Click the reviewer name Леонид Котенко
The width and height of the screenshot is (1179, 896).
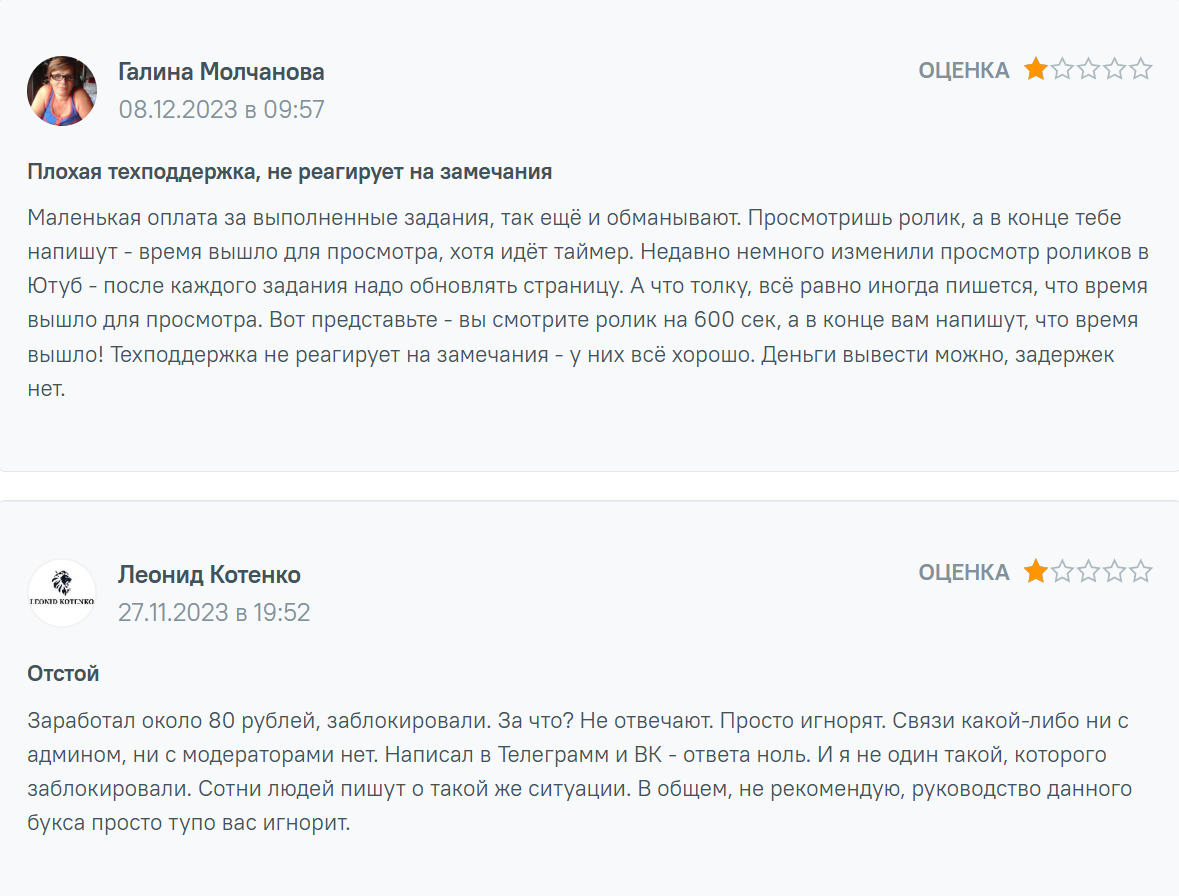point(209,575)
